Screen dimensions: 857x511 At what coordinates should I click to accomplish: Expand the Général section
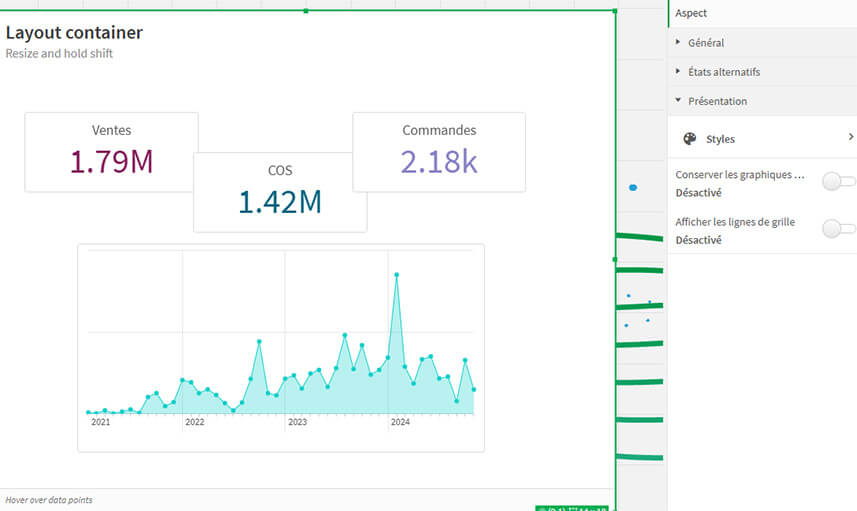click(x=762, y=43)
